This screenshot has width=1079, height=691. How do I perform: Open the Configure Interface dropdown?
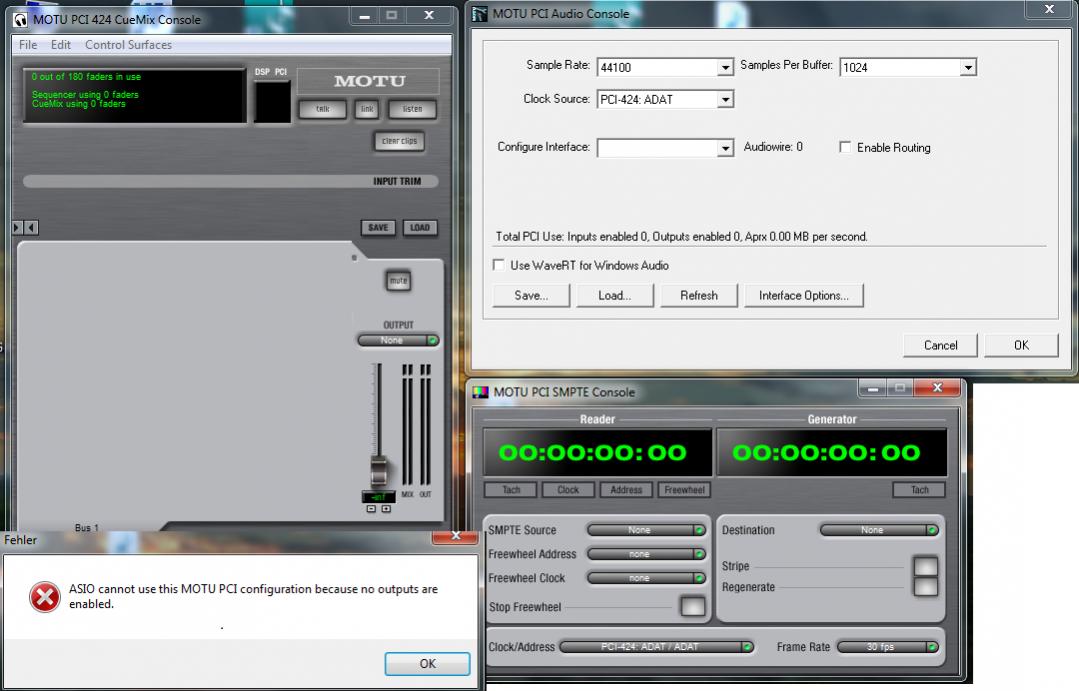coord(725,148)
